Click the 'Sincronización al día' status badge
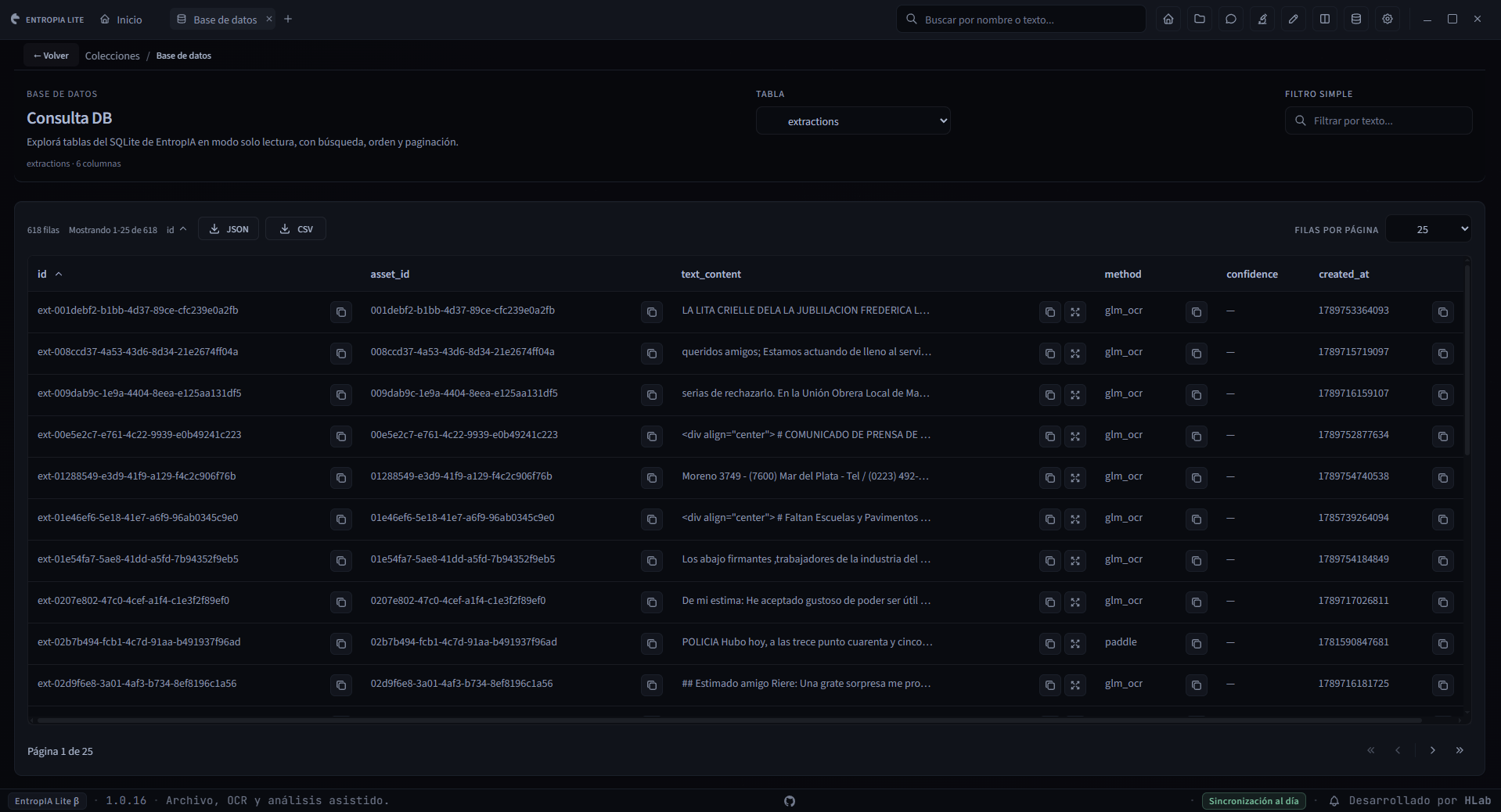 coord(1254,801)
